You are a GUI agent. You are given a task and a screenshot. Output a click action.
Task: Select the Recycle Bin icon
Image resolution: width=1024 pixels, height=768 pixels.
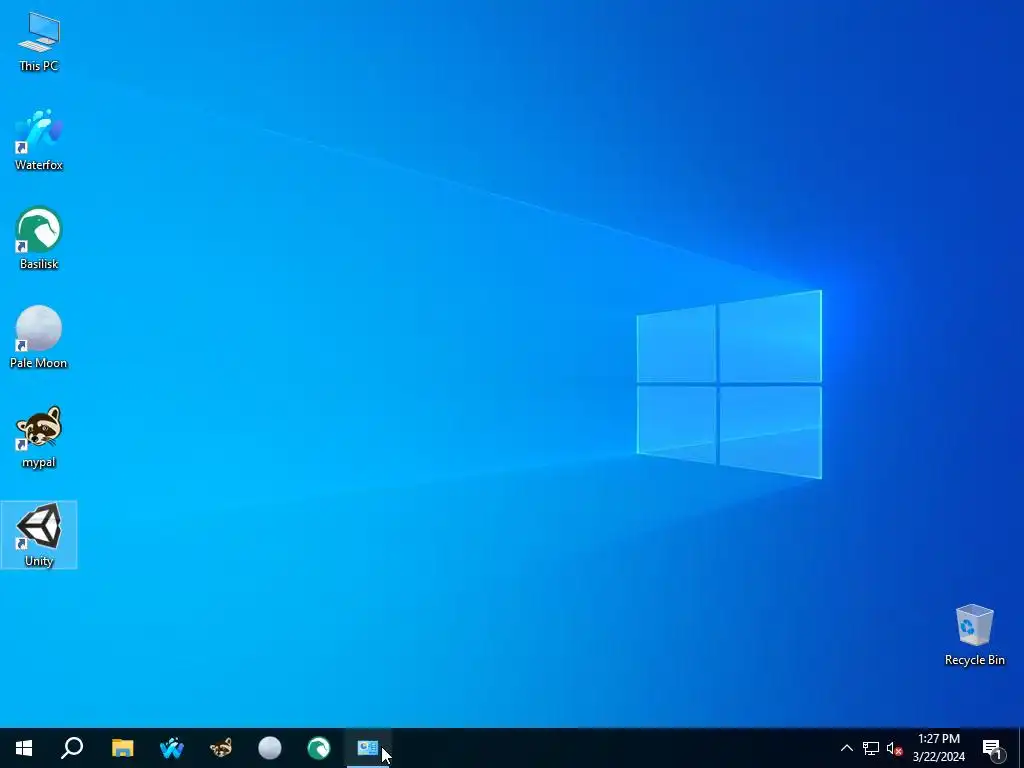click(974, 635)
